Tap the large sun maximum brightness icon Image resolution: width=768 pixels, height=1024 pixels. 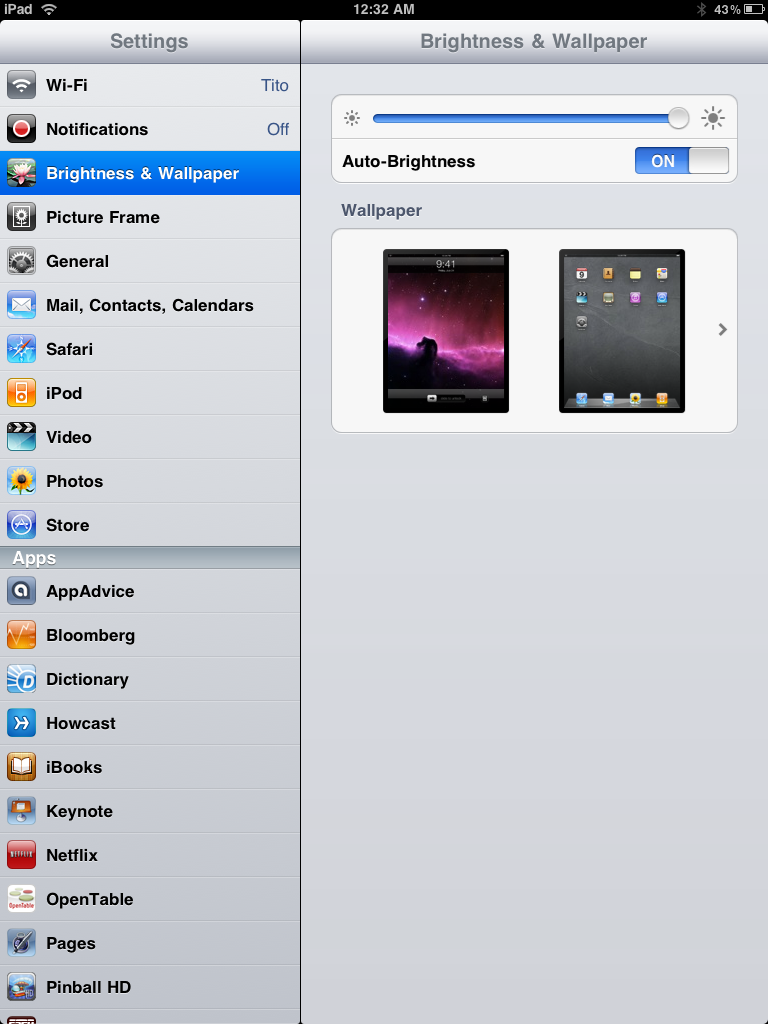click(712, 118)
